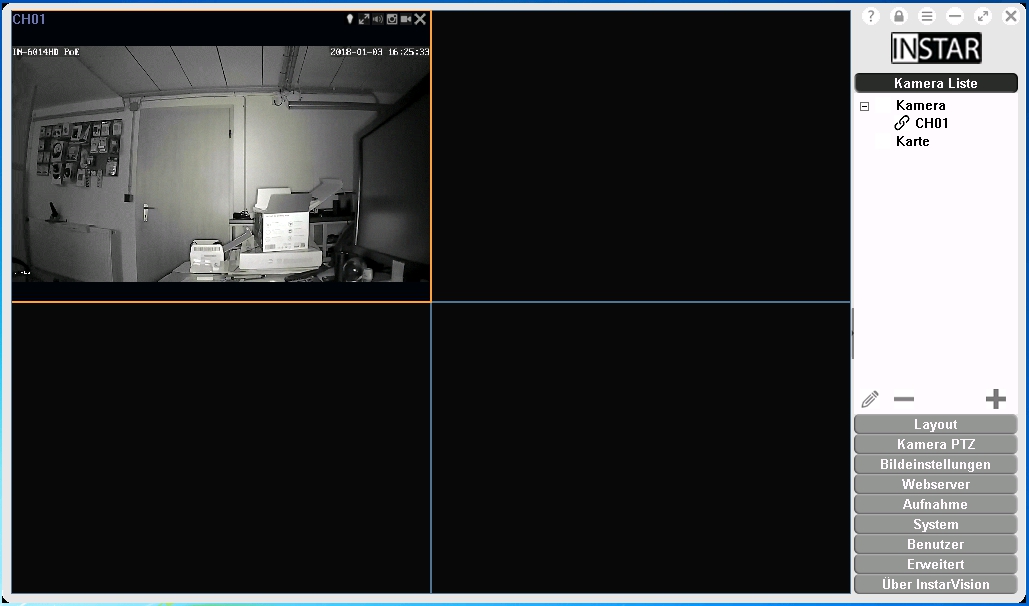Start video recording on CH01

(406, 19)
